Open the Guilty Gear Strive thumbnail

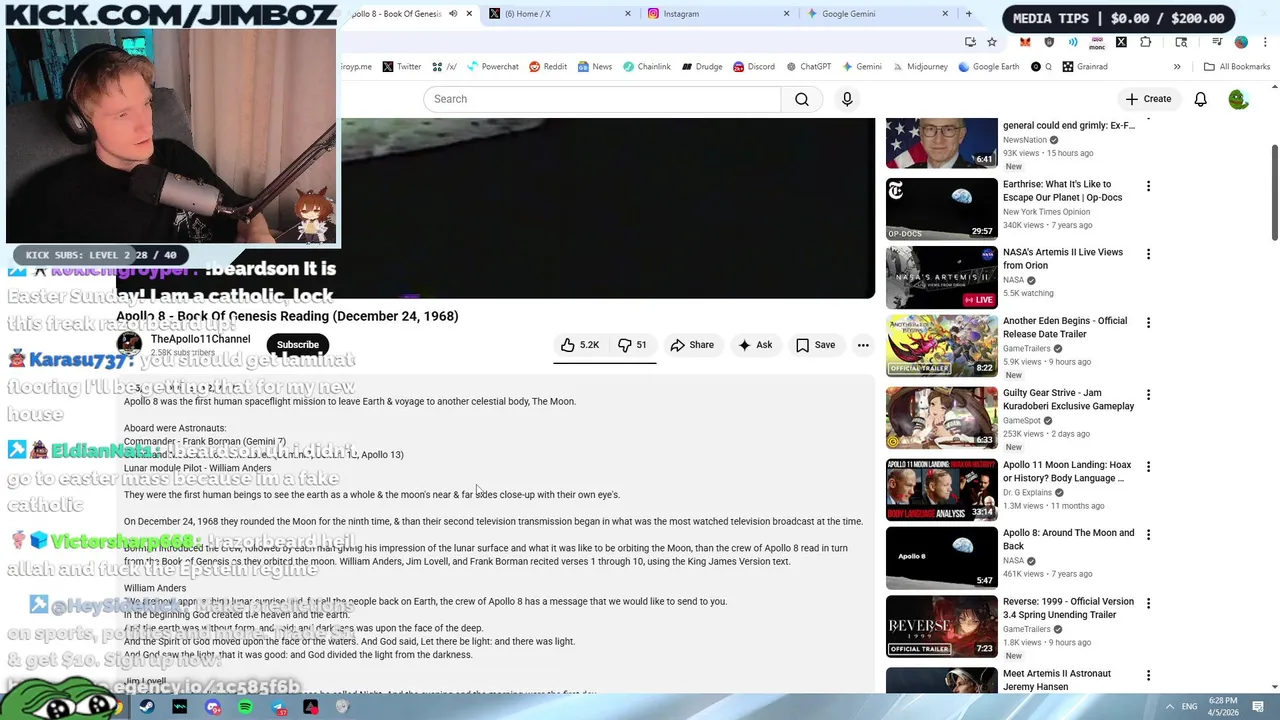[941, 417]
